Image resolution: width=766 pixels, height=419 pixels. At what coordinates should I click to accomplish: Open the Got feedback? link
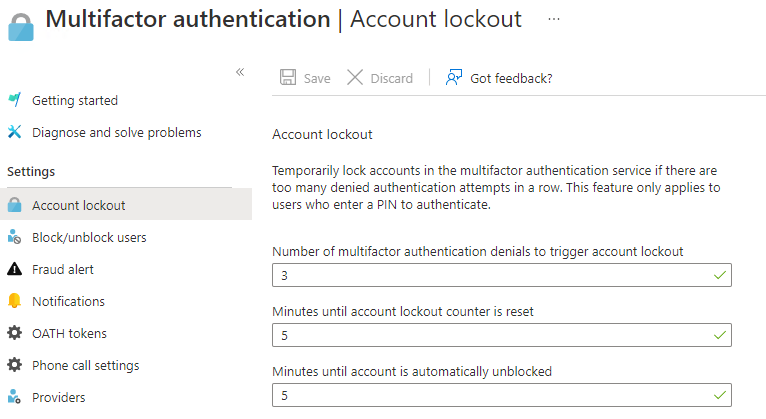coord(511,79)
